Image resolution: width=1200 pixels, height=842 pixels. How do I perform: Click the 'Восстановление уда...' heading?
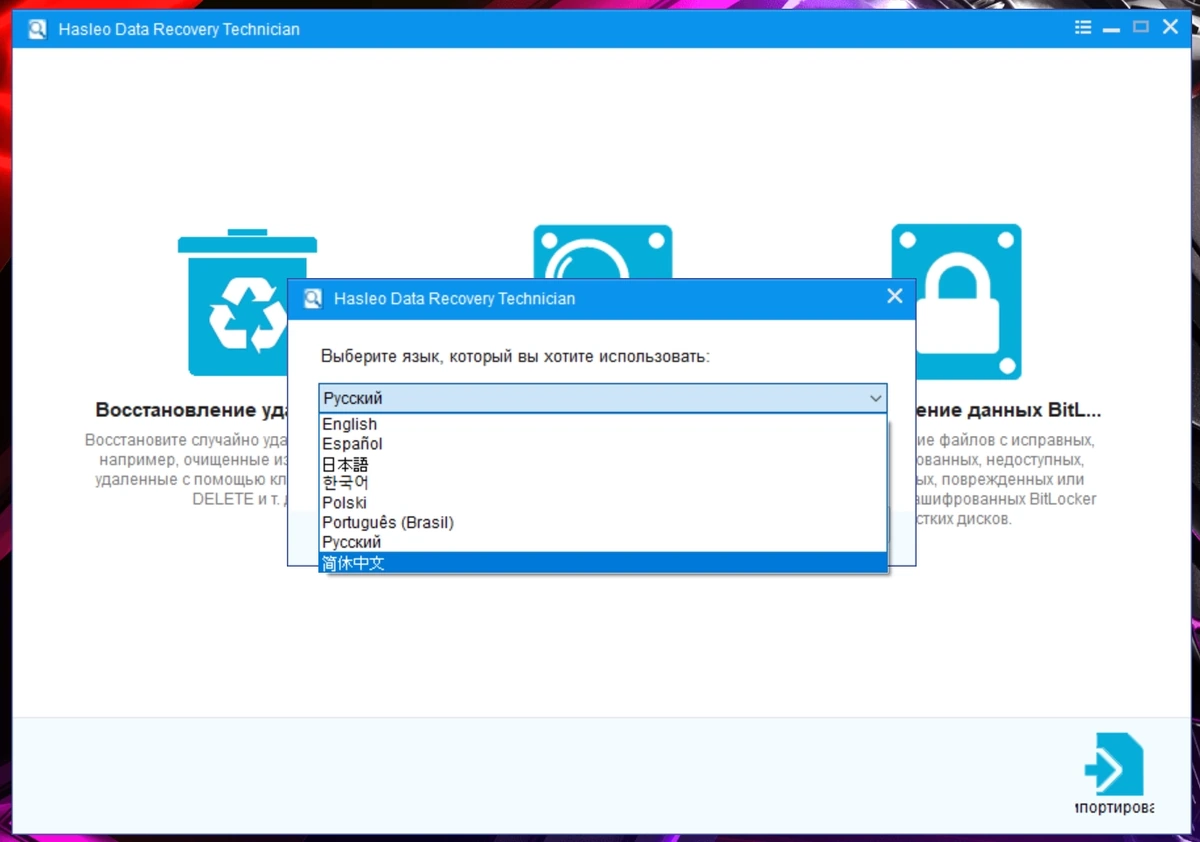tap(191, 411)
